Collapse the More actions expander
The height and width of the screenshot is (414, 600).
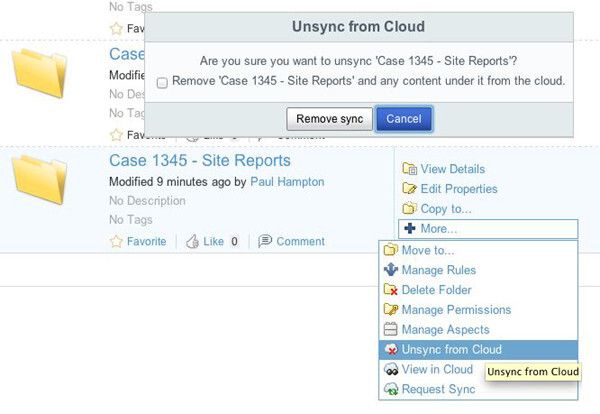click(x=488, y=228)
